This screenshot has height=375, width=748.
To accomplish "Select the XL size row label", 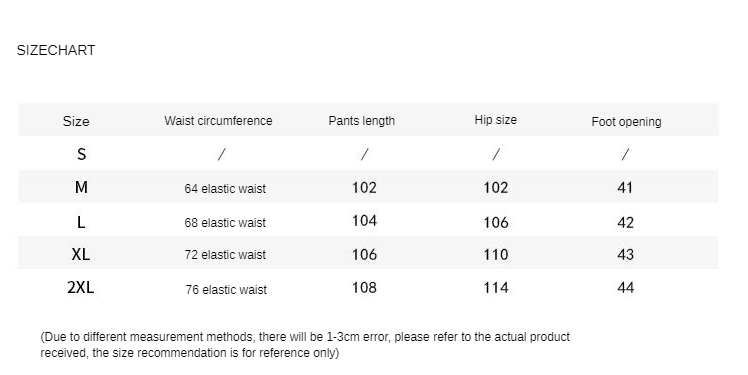I will coord(81,254).
